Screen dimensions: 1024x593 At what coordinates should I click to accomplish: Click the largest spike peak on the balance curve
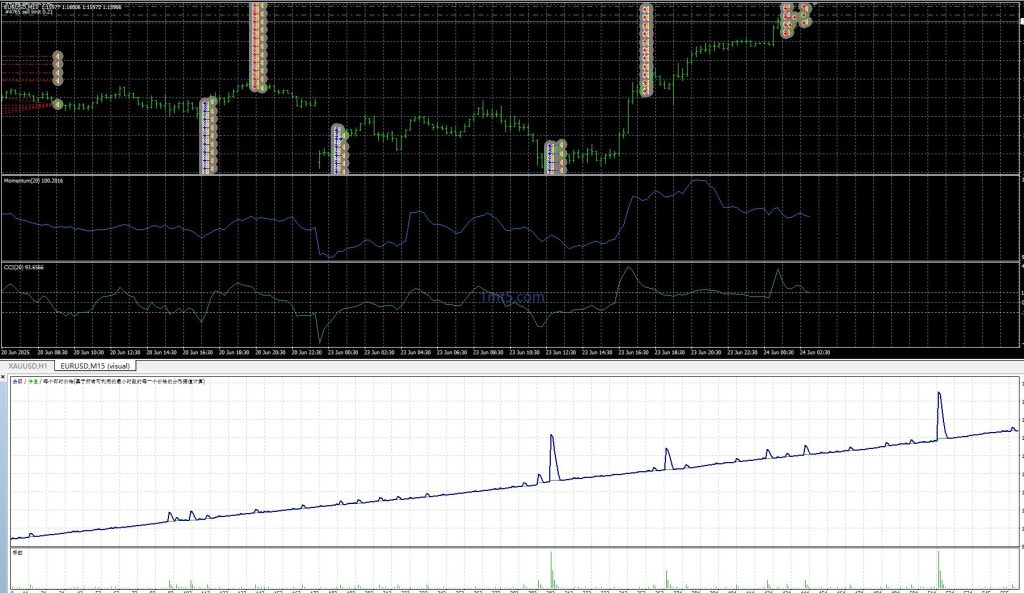click(x=940, y=392)
